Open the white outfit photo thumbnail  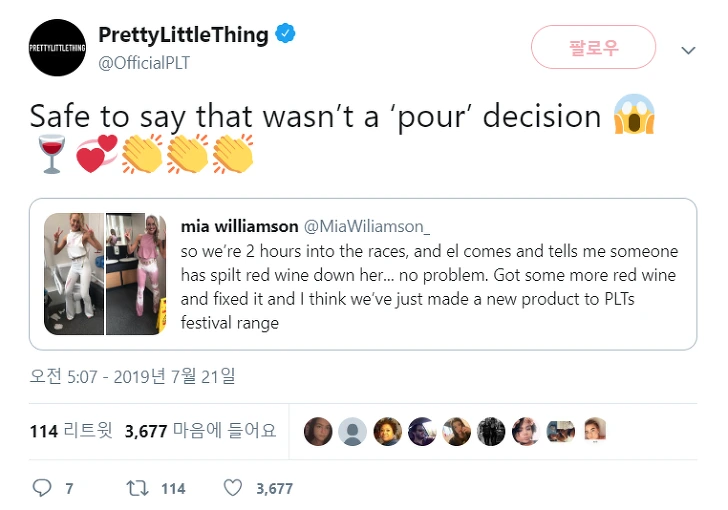[75, 273]
